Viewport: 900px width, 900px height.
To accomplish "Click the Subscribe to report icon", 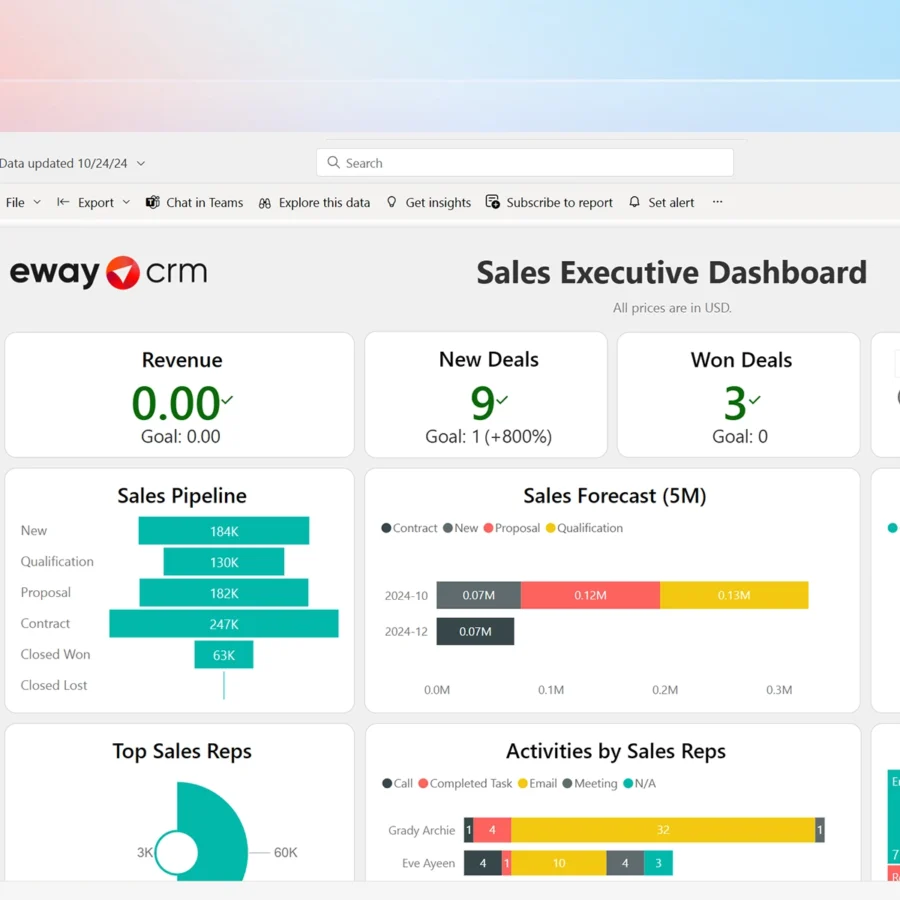I will [493, 202].
